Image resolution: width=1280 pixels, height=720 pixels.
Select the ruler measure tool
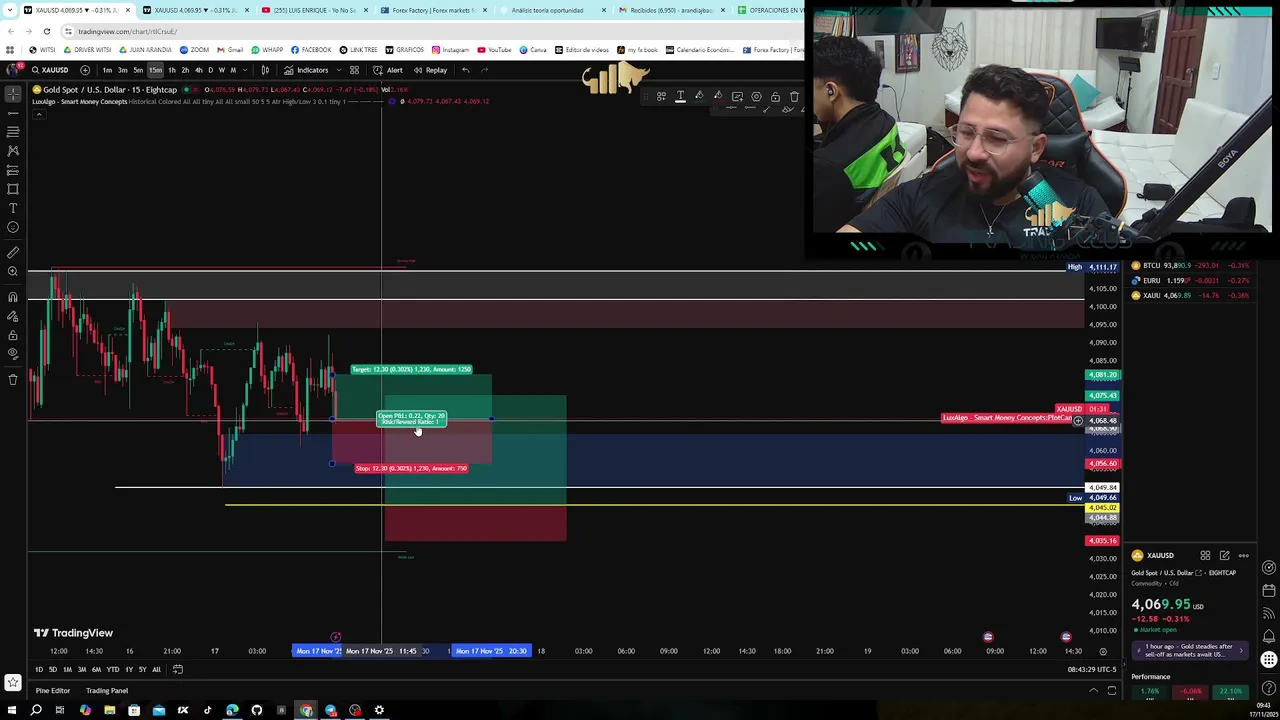tap(13, 252)
